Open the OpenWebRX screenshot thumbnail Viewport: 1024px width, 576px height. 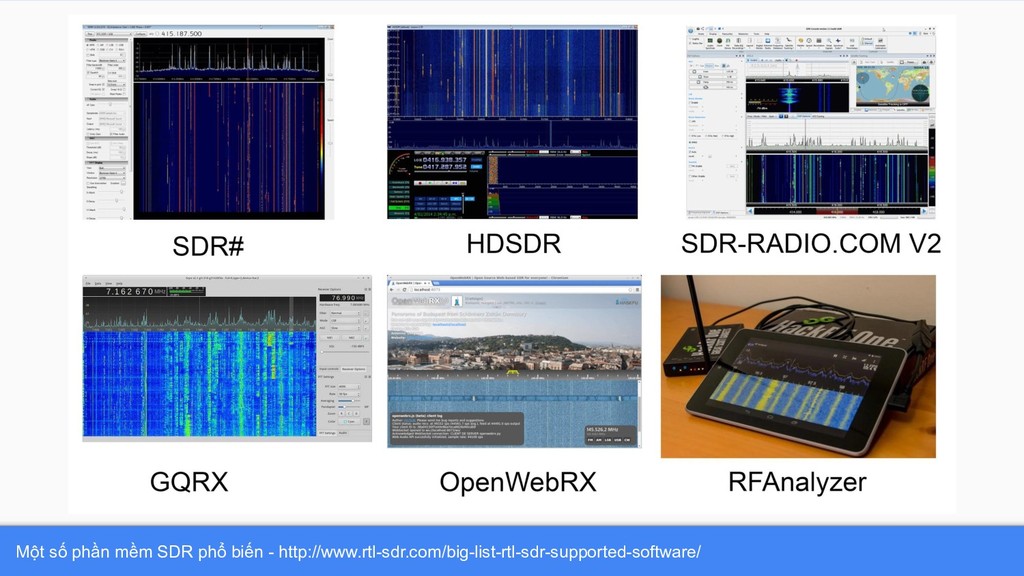(514, 361)
